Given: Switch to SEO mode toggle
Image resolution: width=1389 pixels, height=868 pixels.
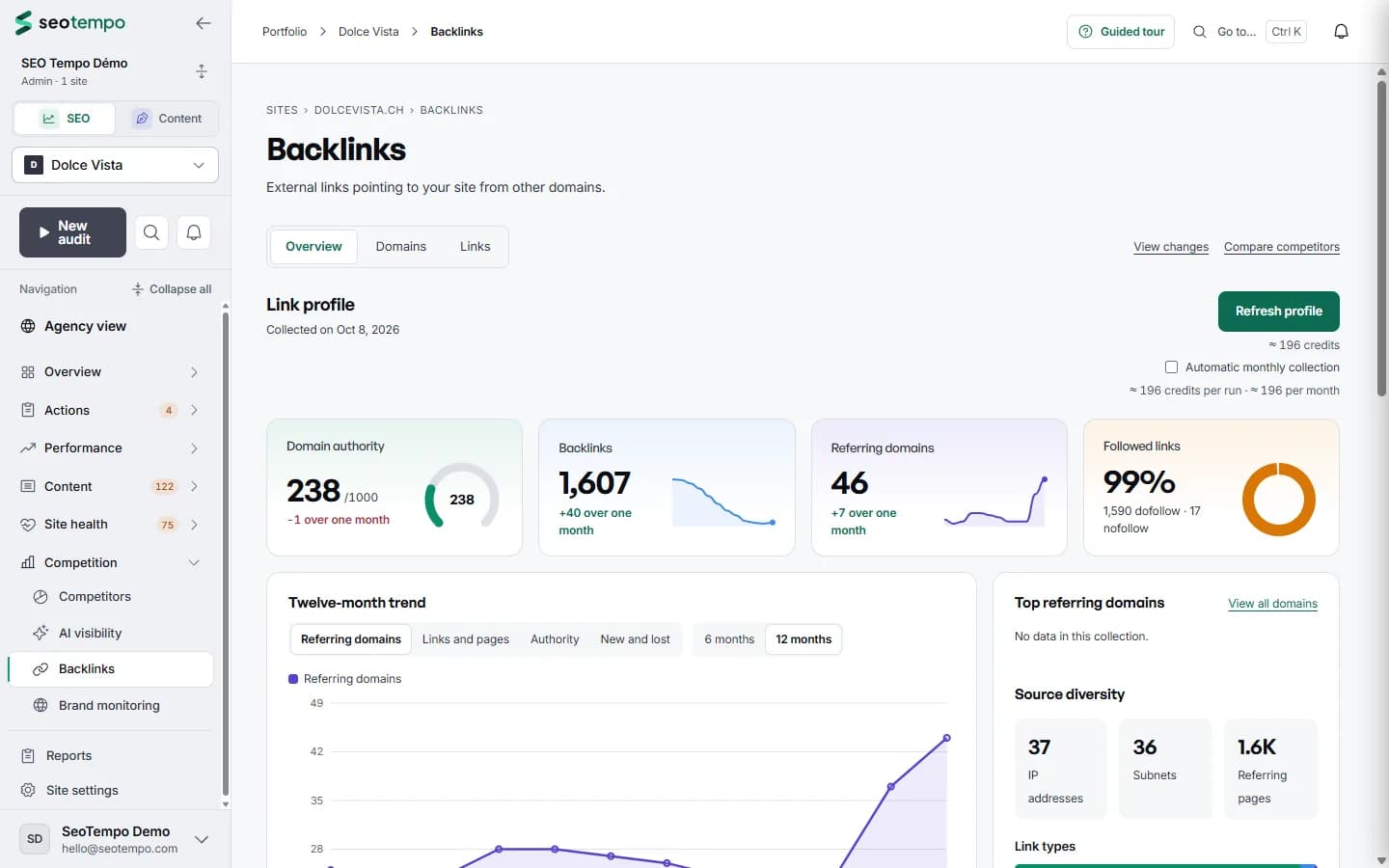Looking at the screenshot, I should [65, 119].
